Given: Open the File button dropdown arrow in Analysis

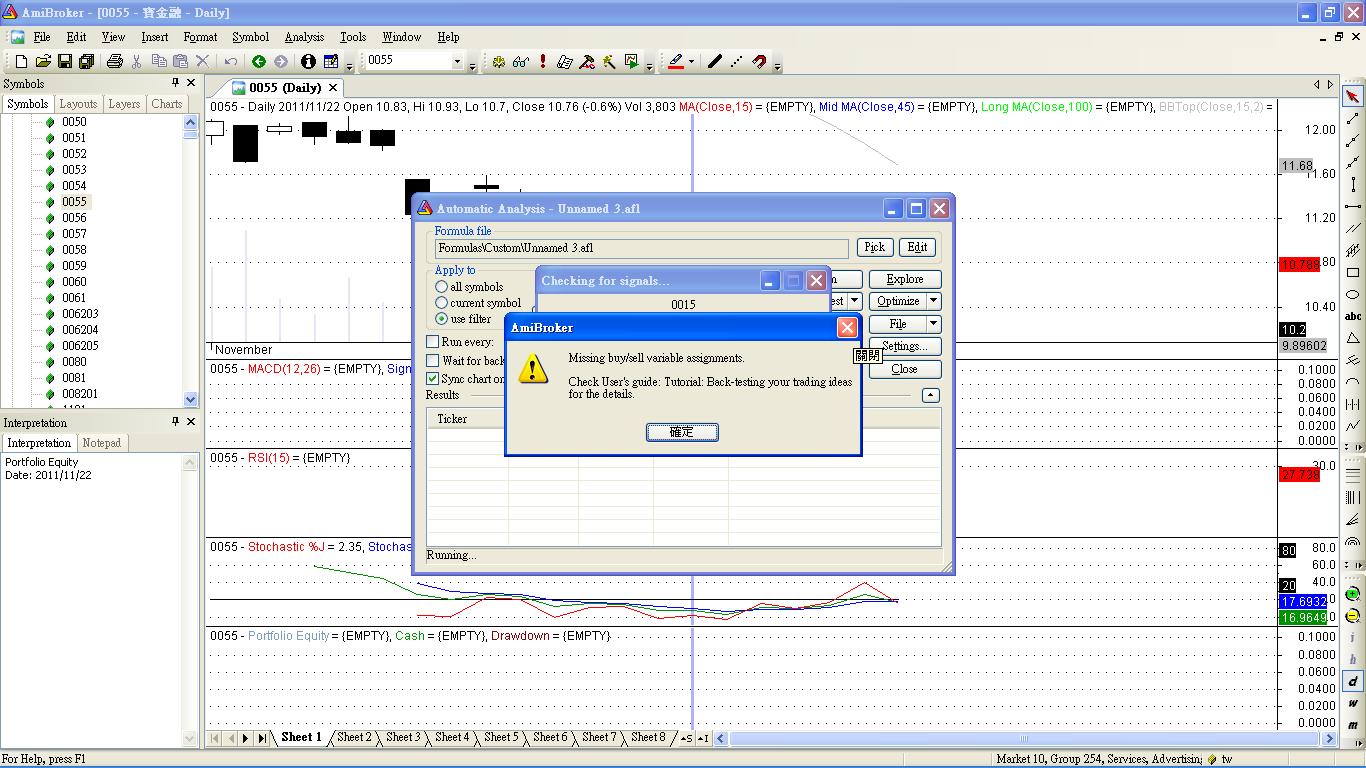Looking at the screenshot, I should 933,324.
